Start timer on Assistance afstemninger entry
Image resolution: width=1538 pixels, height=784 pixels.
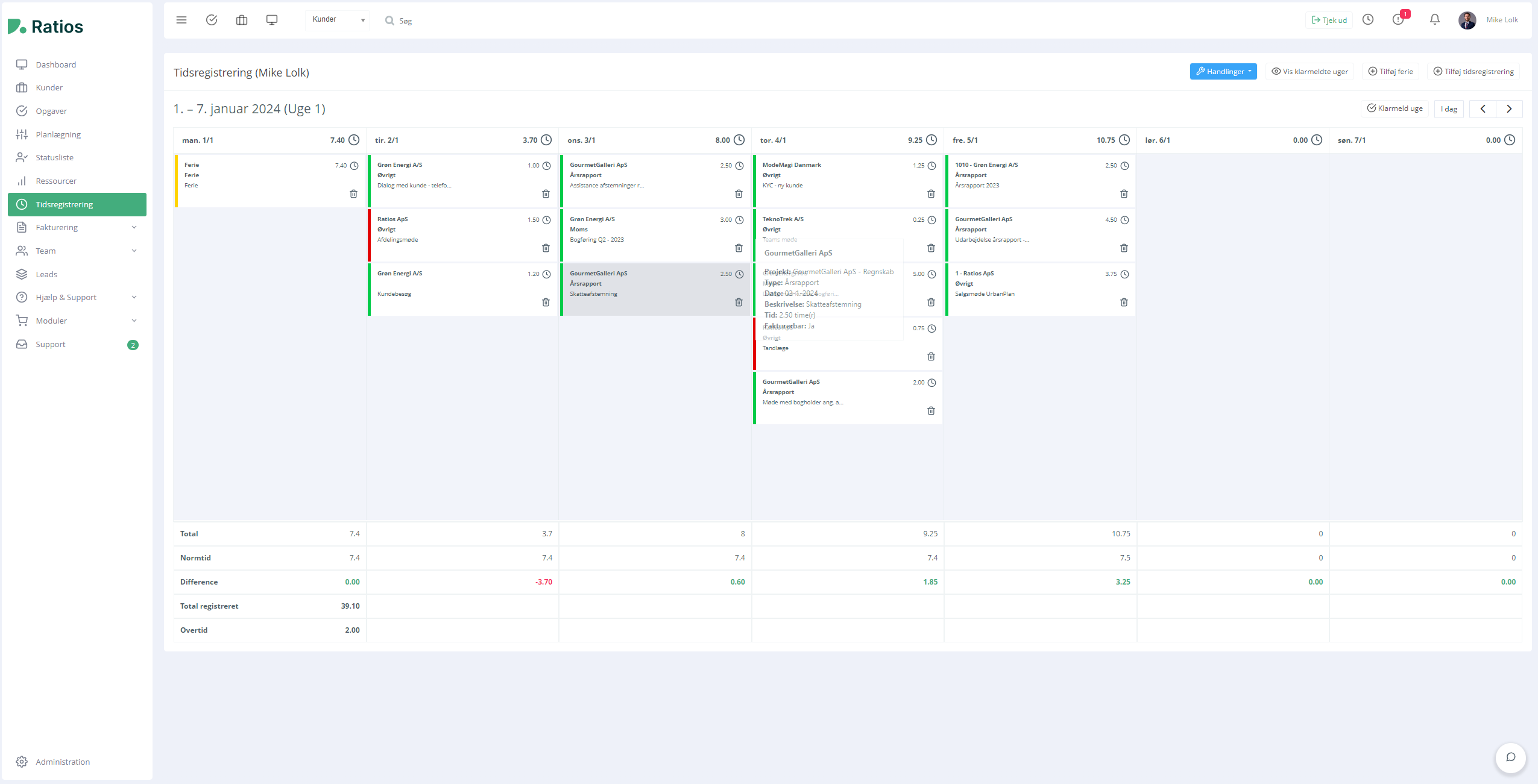click(x=739, y=166)
